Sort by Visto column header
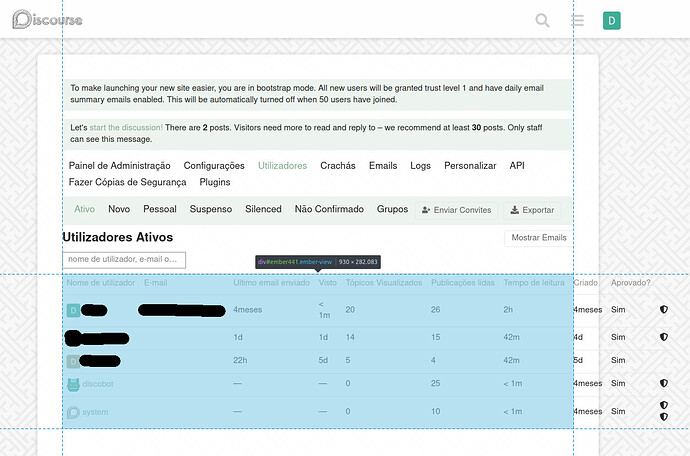690x456 pixels. tap(328, 283)
